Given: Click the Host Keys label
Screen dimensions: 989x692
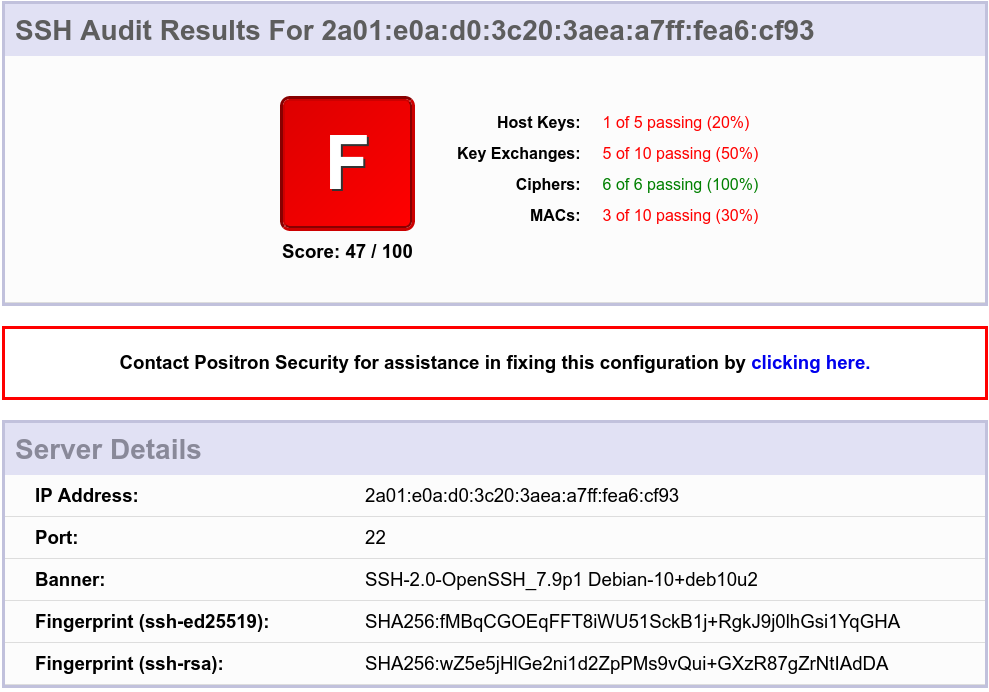Looking at the screenshot, I should pyautogui.click(x=538, y=123).
